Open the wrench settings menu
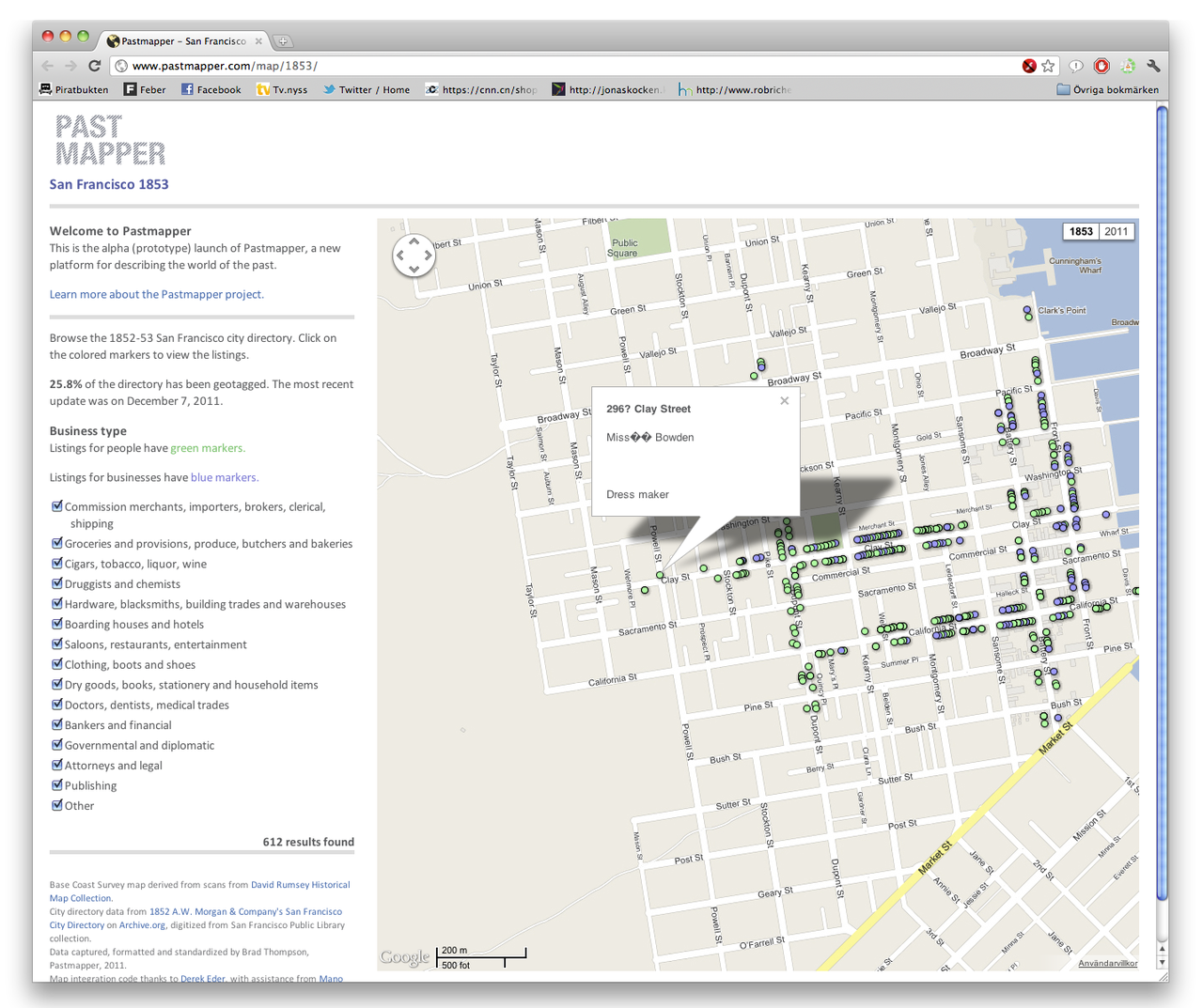 click(x=1153, y=66)
